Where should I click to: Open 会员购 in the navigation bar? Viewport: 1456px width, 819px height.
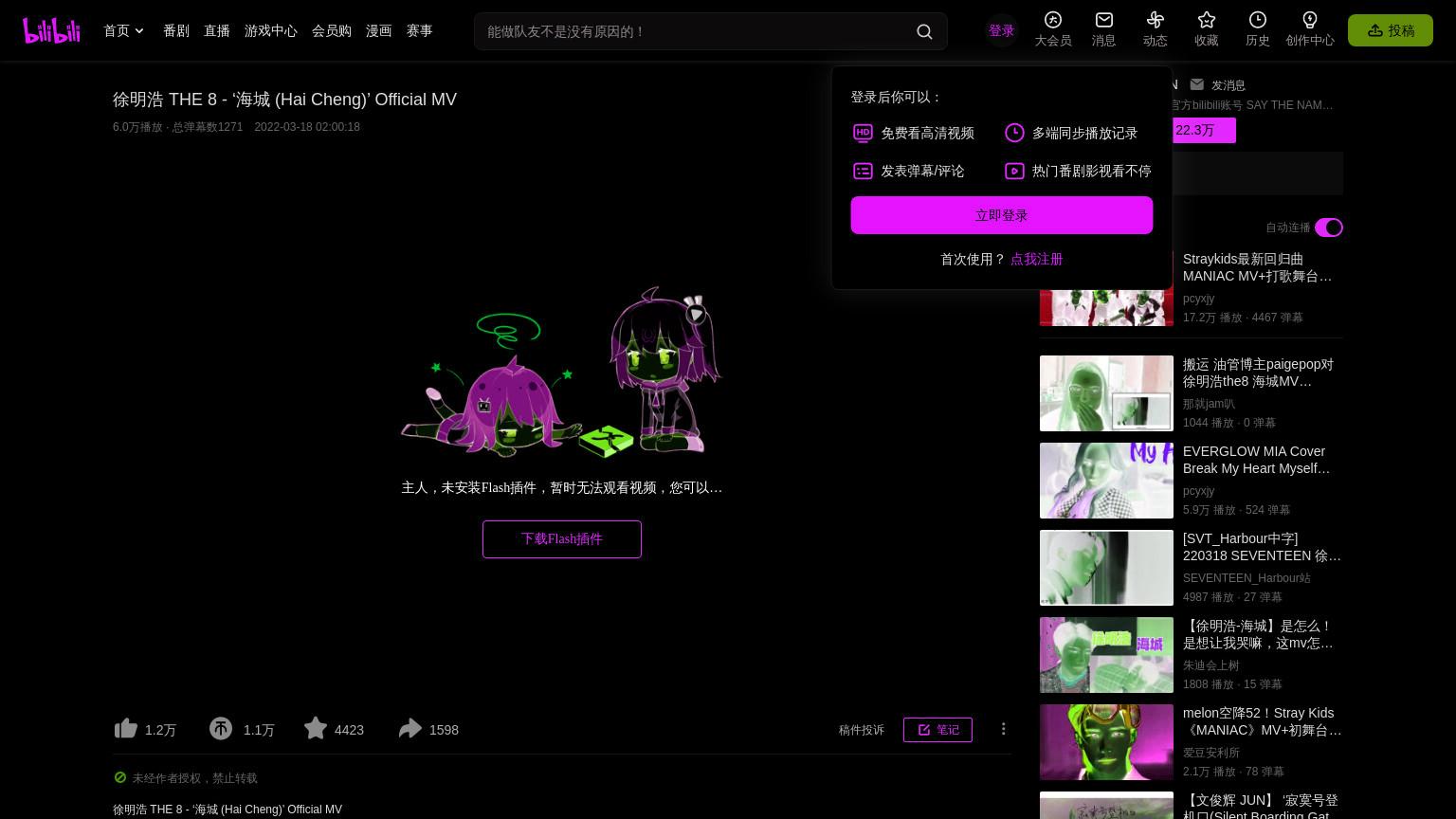pos(332,31)
